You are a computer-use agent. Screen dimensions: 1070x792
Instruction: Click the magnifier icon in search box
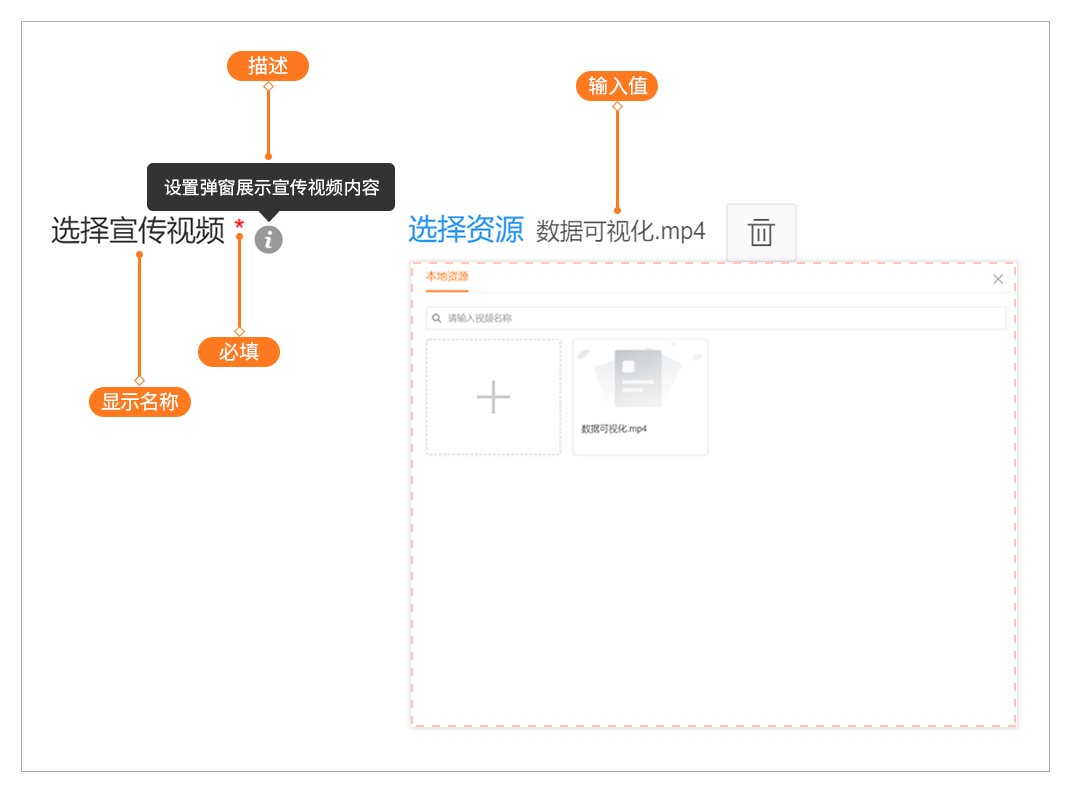[x=437, y=318]
